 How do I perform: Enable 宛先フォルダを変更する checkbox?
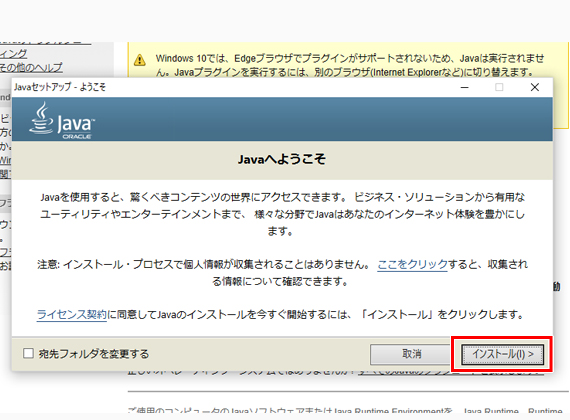(x=28, y=353)
